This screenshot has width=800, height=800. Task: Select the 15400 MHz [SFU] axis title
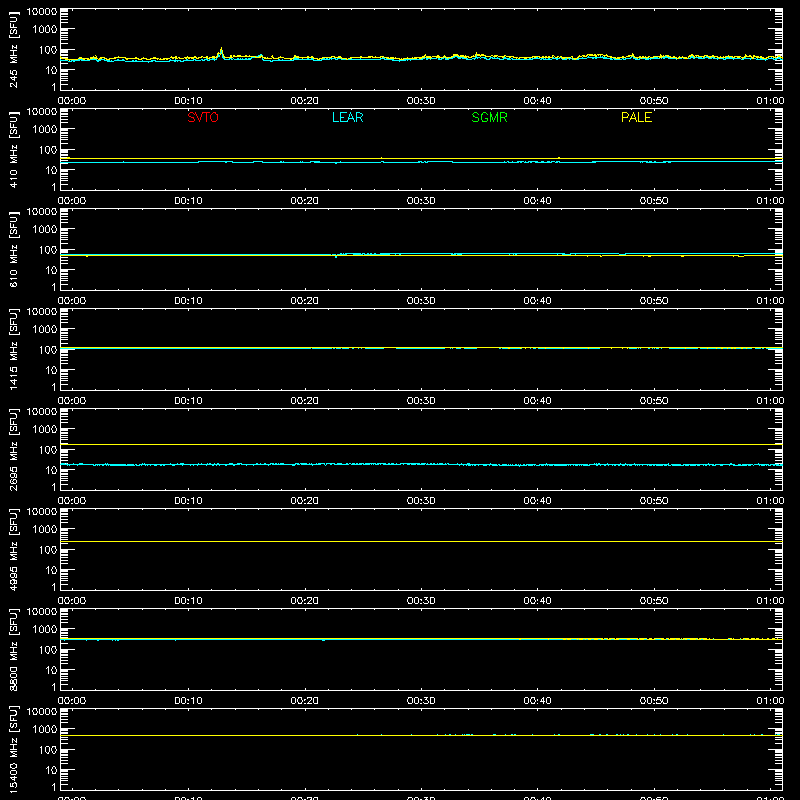point(14,749)
